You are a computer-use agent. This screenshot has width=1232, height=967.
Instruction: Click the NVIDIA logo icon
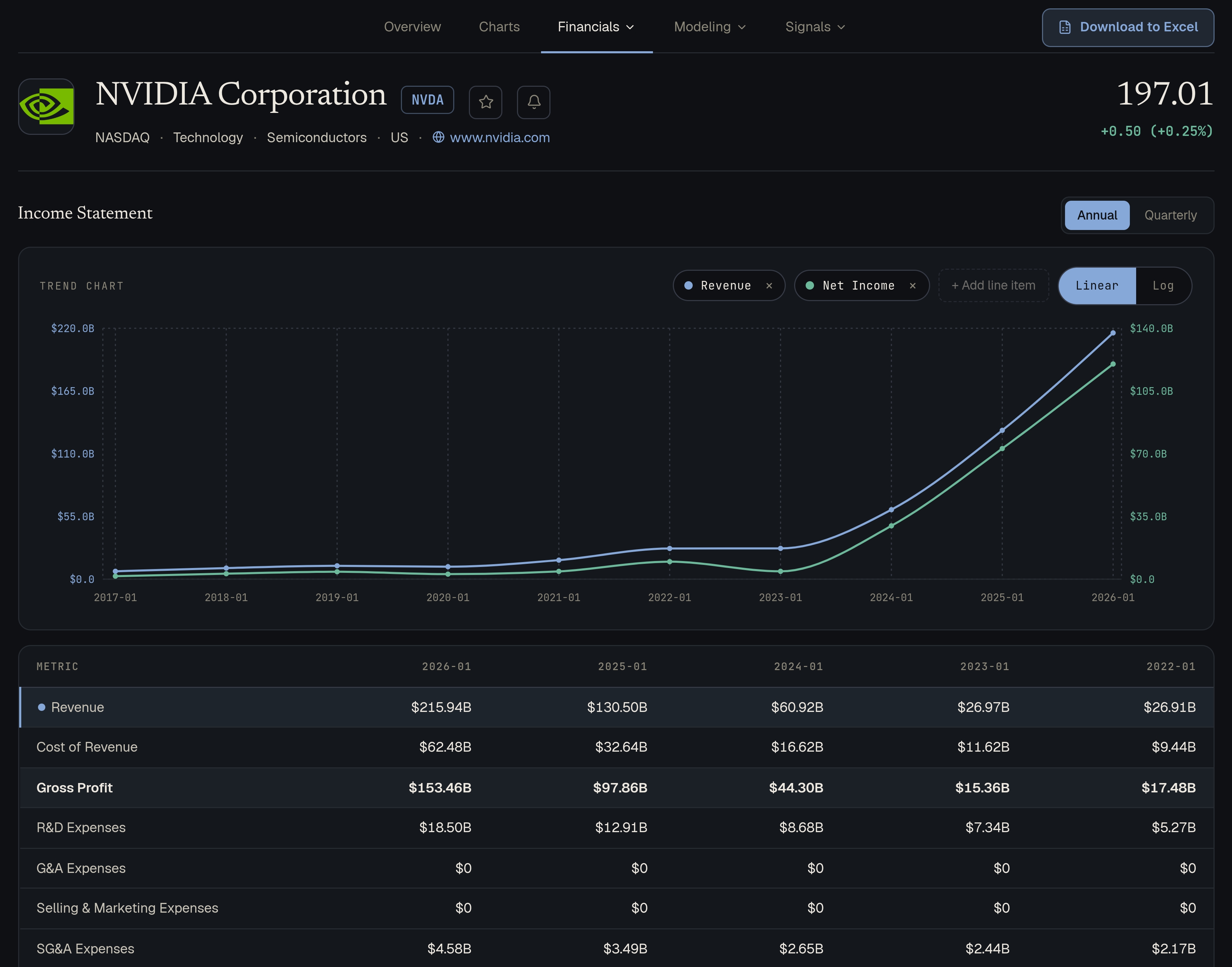click(46, 106)
